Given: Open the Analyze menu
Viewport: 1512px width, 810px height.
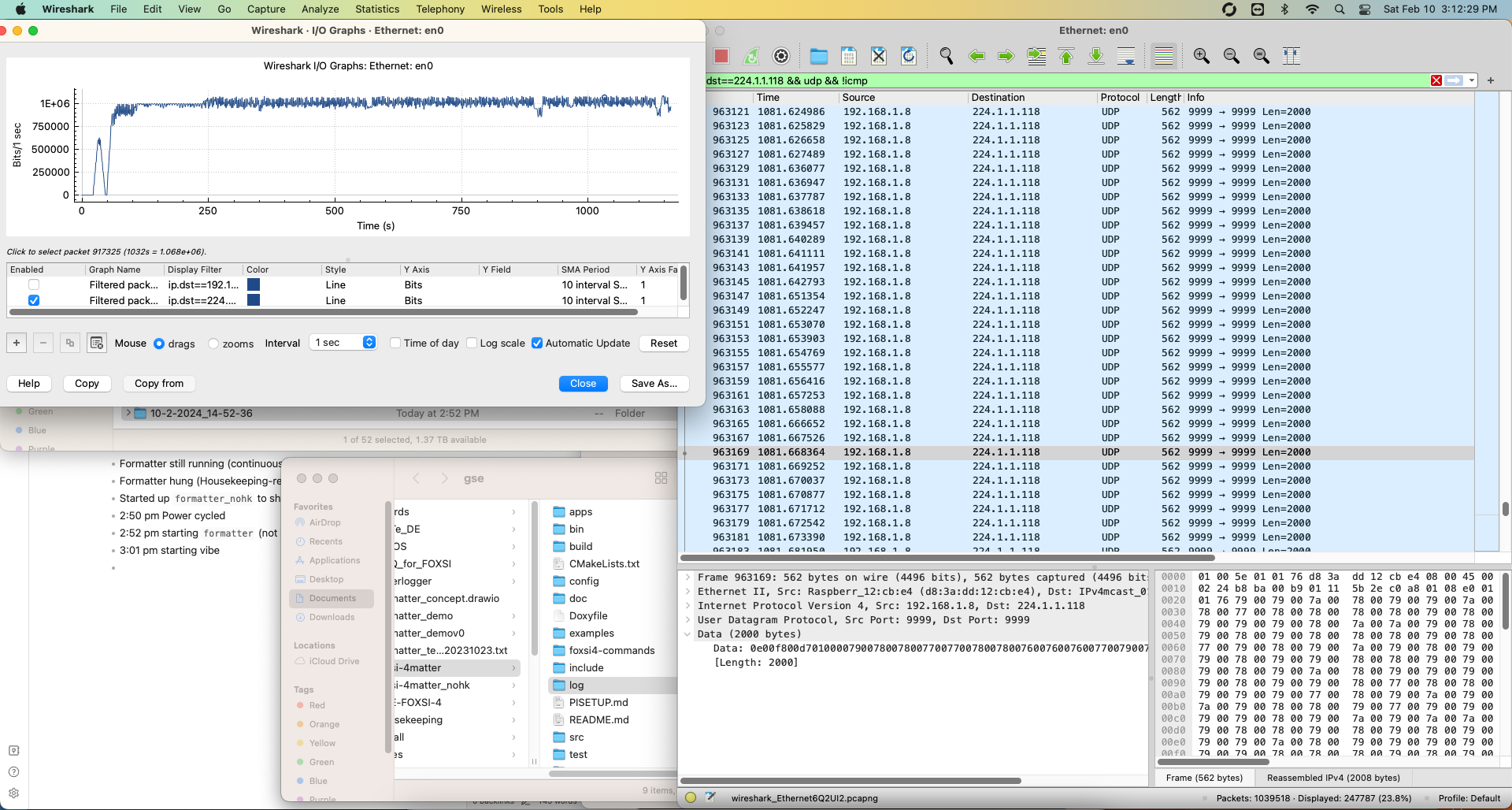Looking at the screenshot, I should click(x=320, y=9).
